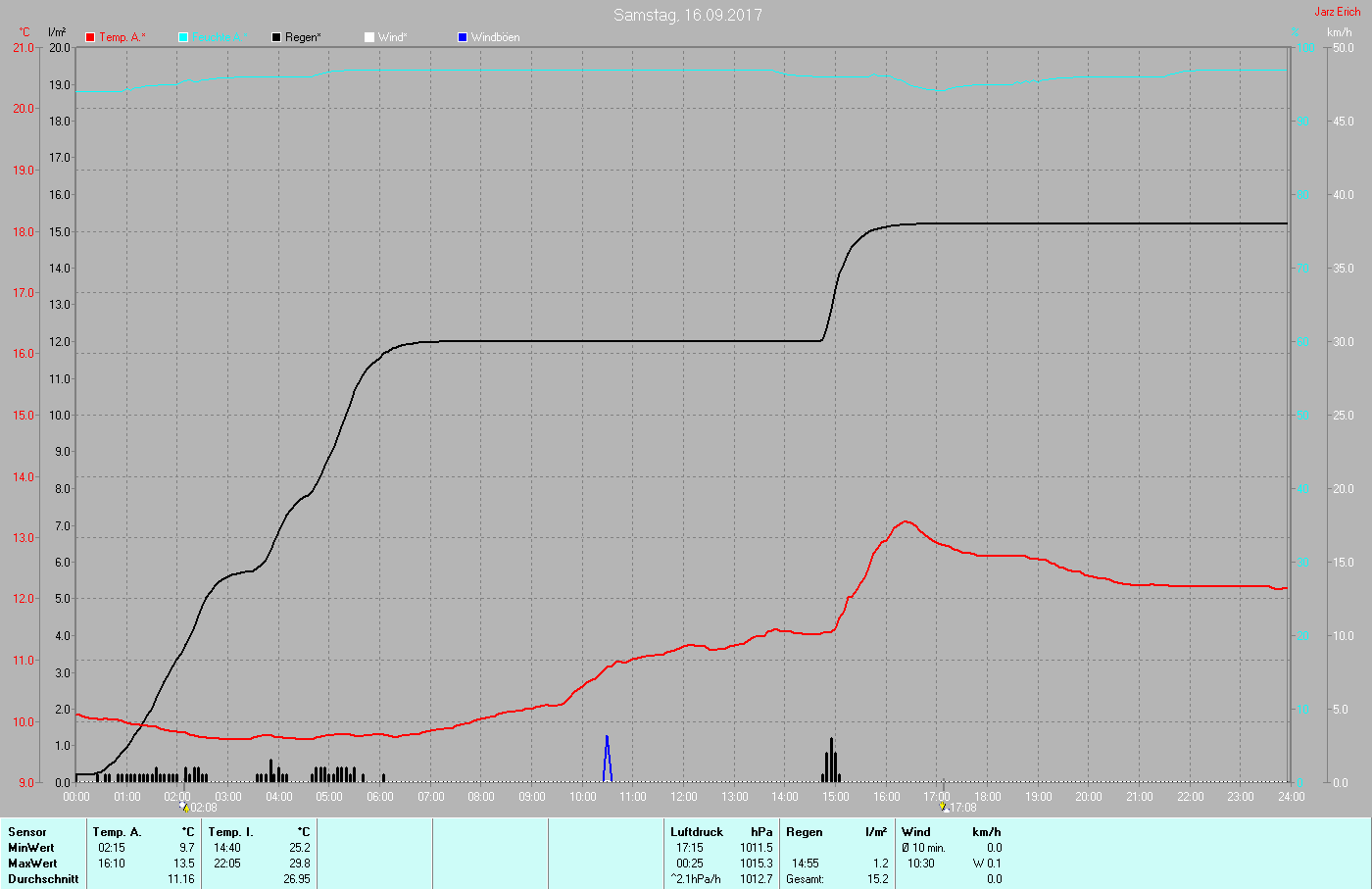
Task: Click the blue Windböen legend swatch
Action: click(463, 37)
